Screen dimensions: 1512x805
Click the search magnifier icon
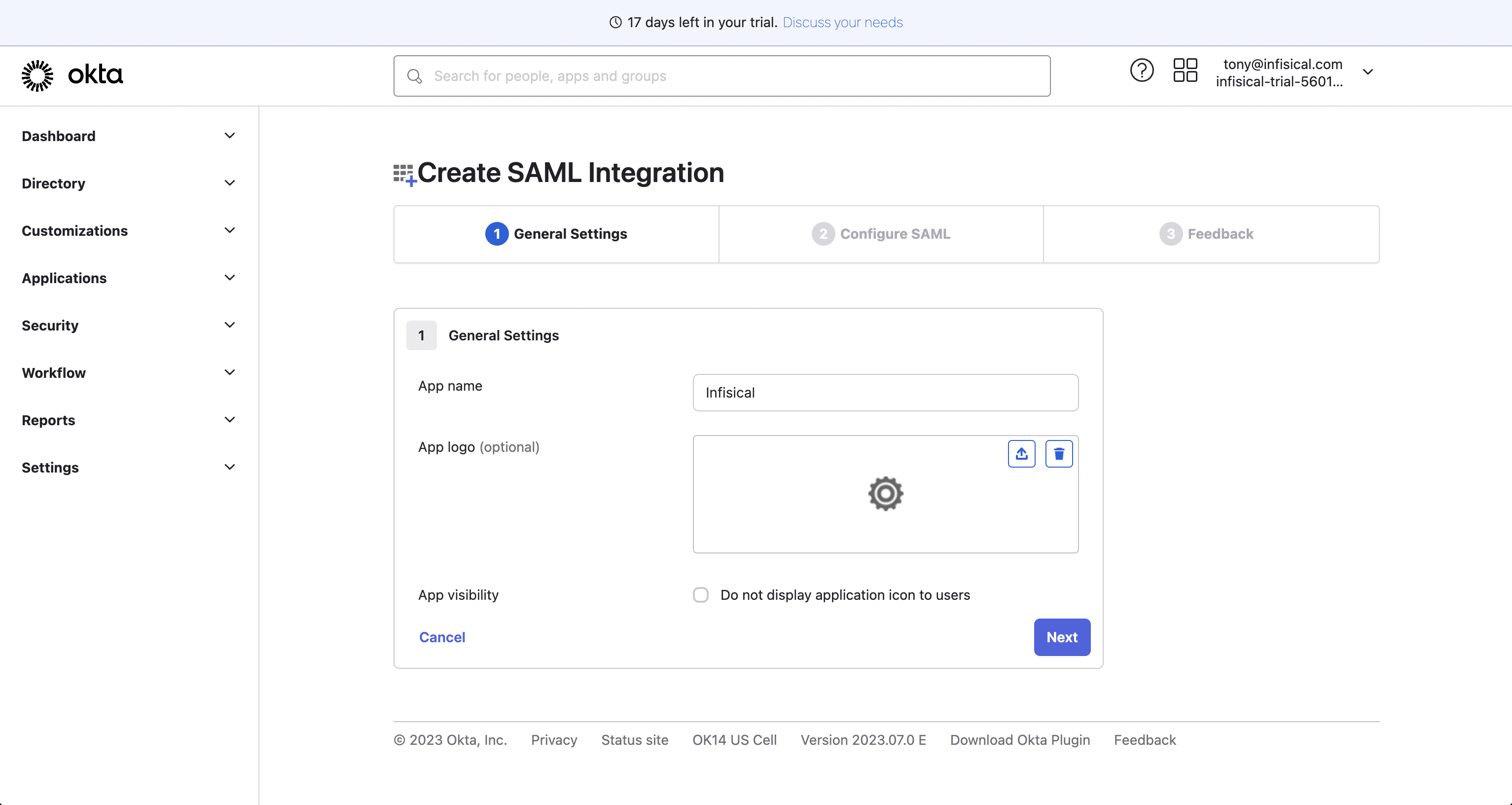click(x=414, y=76)
